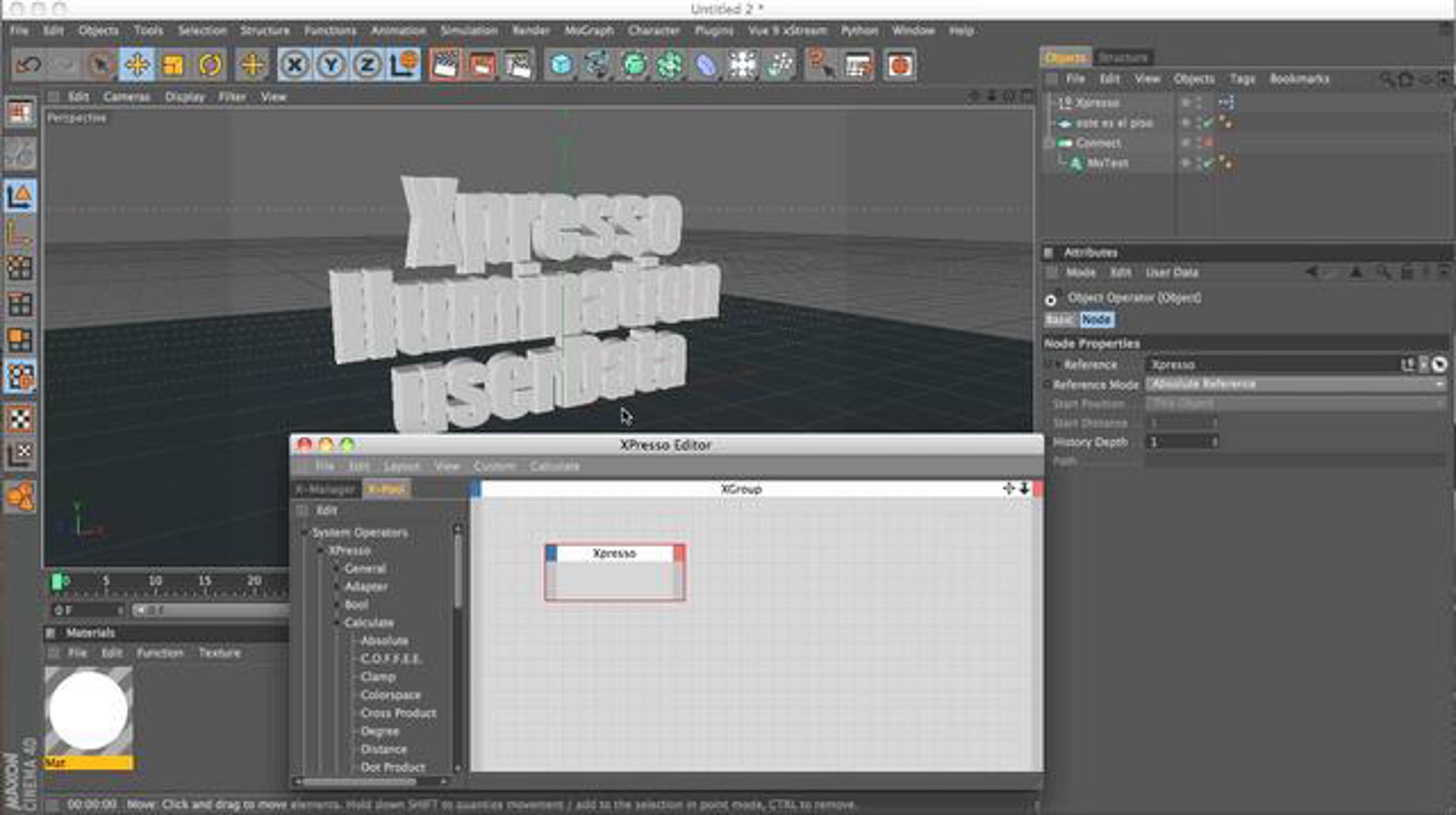The image size is (1456, 815).
Task: Switch to the X-Manager tab
Action: [x=326, y=489]
